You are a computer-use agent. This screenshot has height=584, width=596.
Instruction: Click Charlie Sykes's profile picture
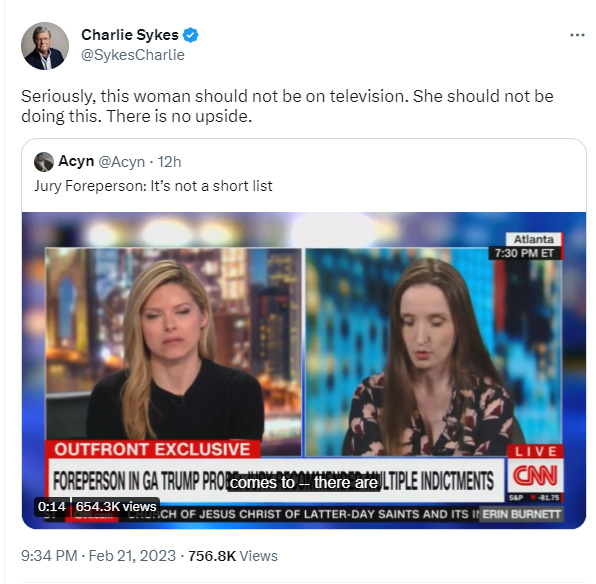[45, 46]
